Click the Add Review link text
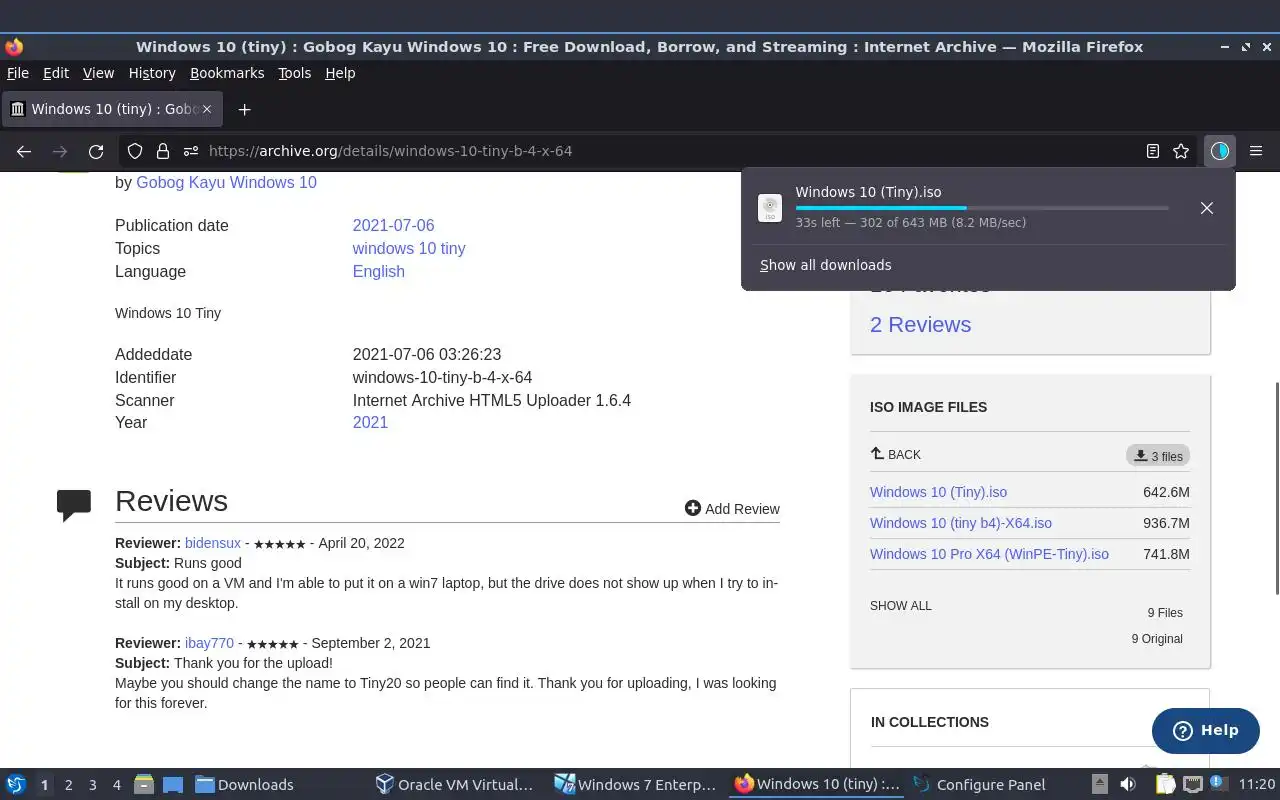This screenshot has height=800, width=1280. click(742, 509)
